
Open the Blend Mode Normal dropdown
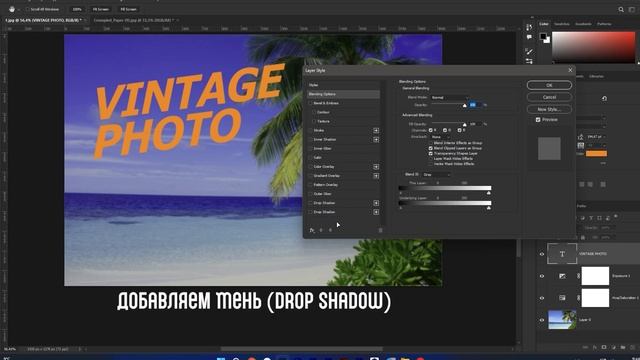(x=450, y=98)
